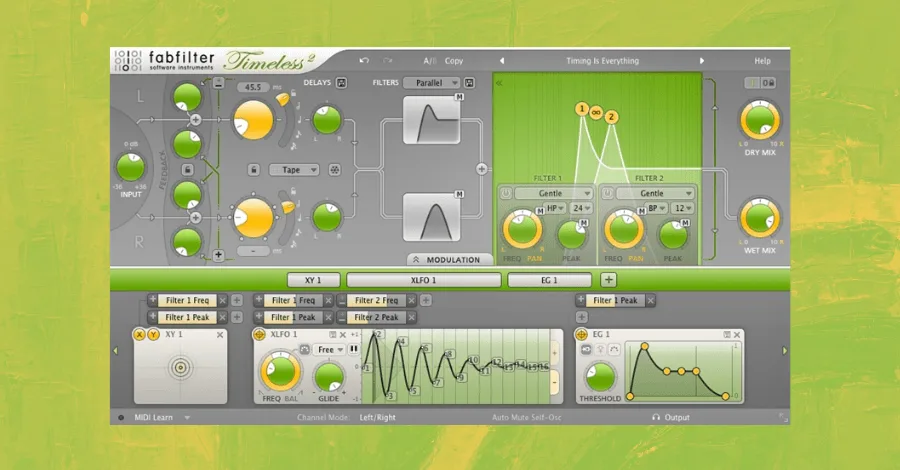Click the Filter 1 Freq slot above XY 1
Screen dimensions: 900x470
pos(187,300)
